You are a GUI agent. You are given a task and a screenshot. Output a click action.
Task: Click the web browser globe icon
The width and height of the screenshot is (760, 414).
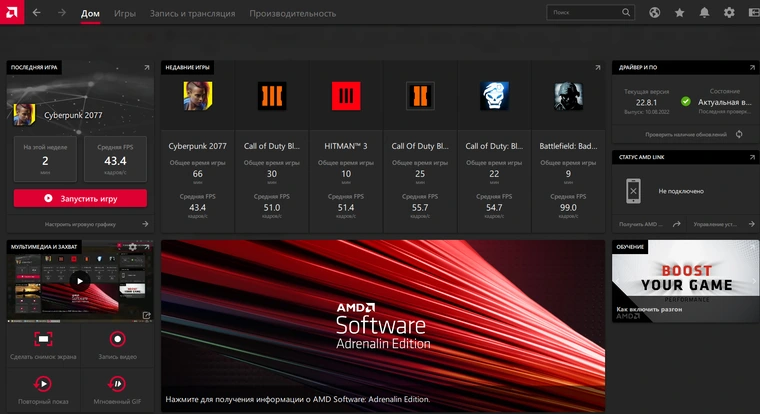pos(655,13)
